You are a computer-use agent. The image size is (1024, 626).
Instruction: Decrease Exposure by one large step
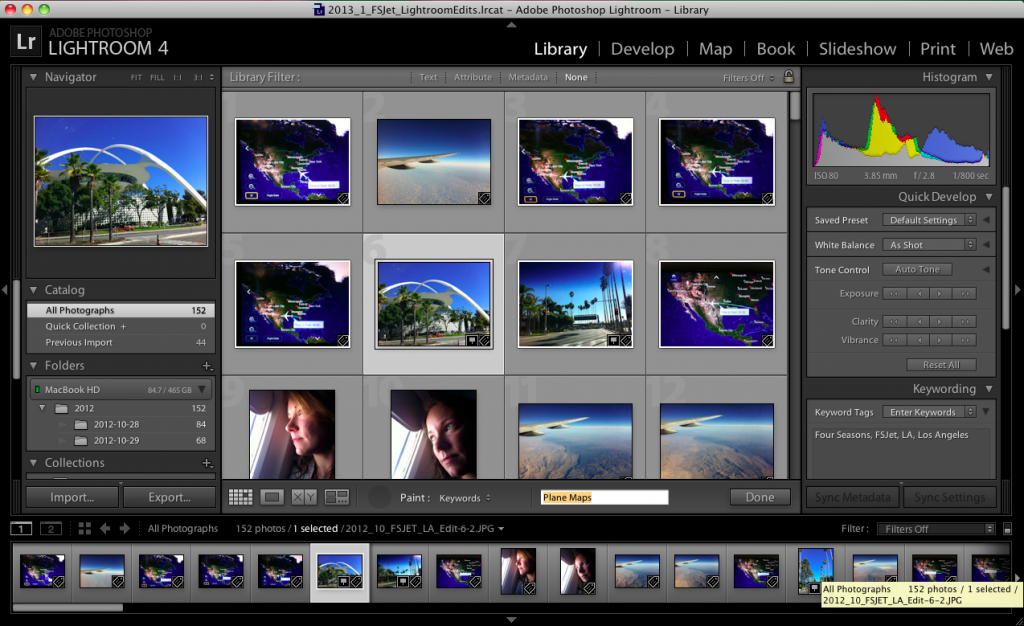[894, 294]
